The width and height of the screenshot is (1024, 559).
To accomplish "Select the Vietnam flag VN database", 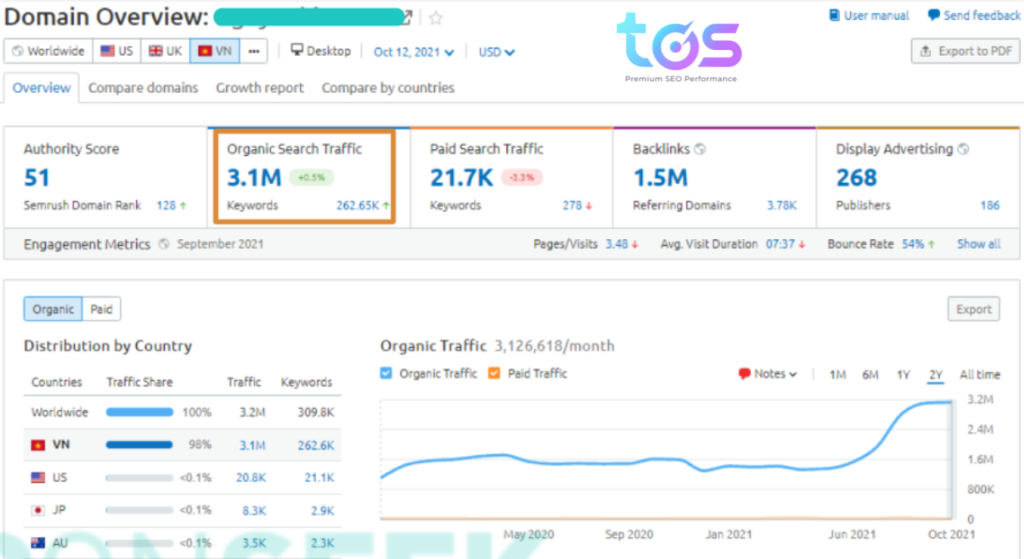I will pyautogui.click(x=214, y=51).
